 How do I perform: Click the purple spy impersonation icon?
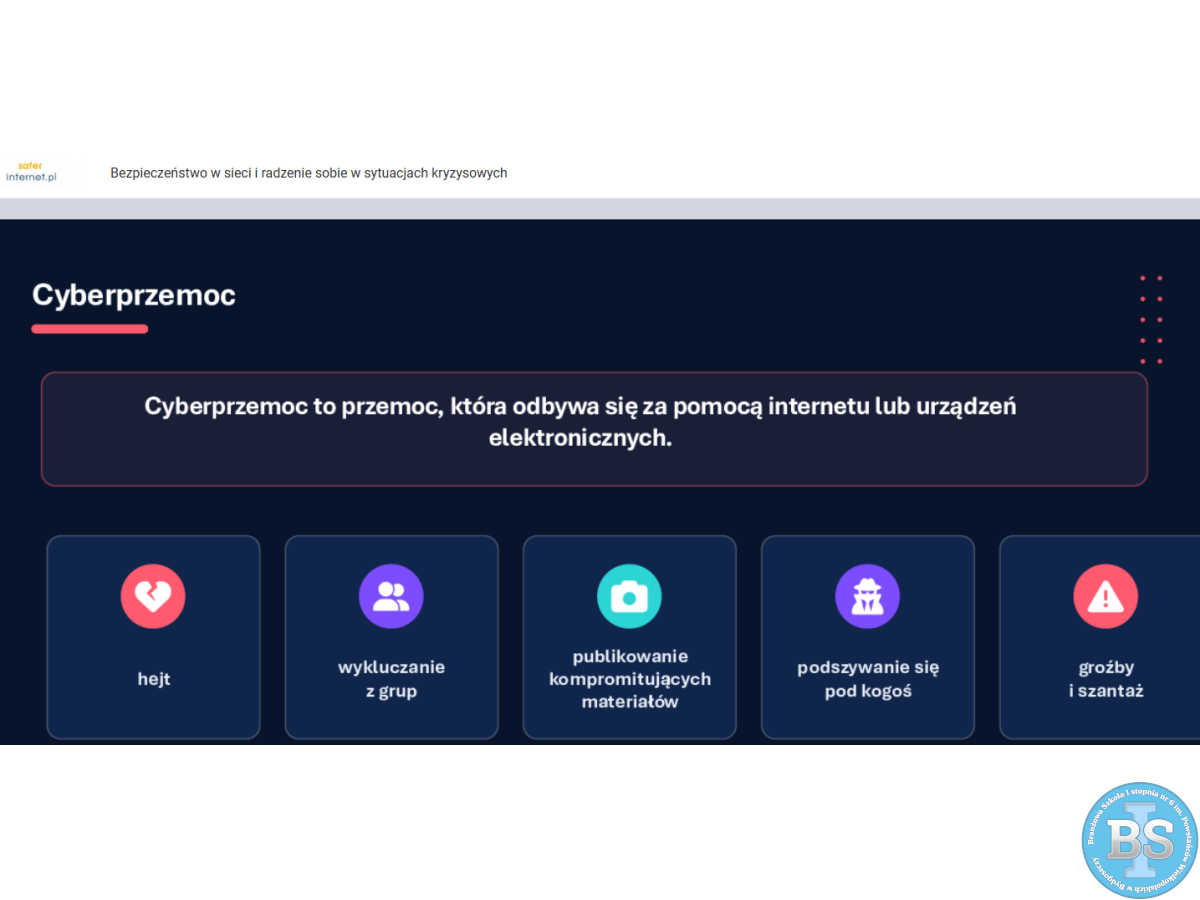coord(867,597)
